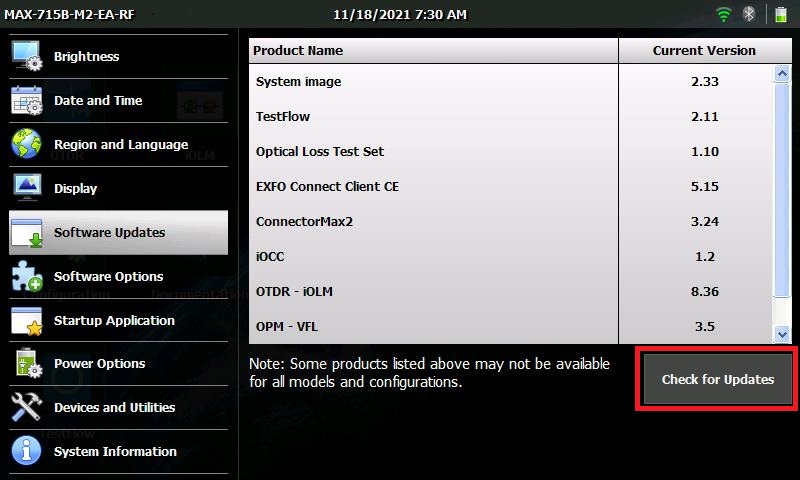Screen dimensions: 800x480
Task: Click the Check for Updates button
Action: (717, 379)
